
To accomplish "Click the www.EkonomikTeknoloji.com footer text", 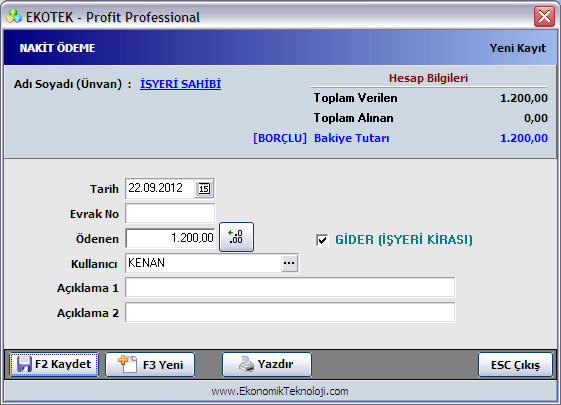I will (280, 391).
